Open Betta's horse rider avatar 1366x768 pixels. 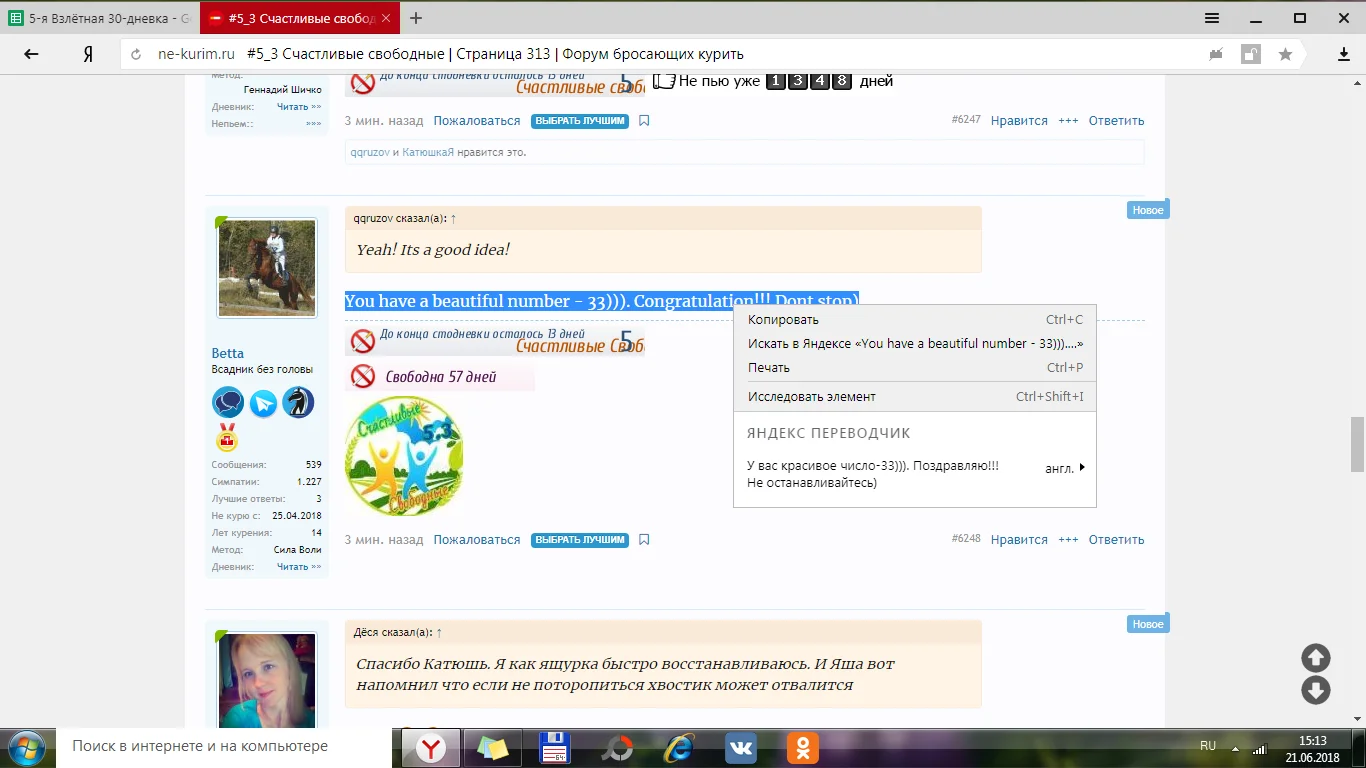pyautogui.click(x=267, y=268)
